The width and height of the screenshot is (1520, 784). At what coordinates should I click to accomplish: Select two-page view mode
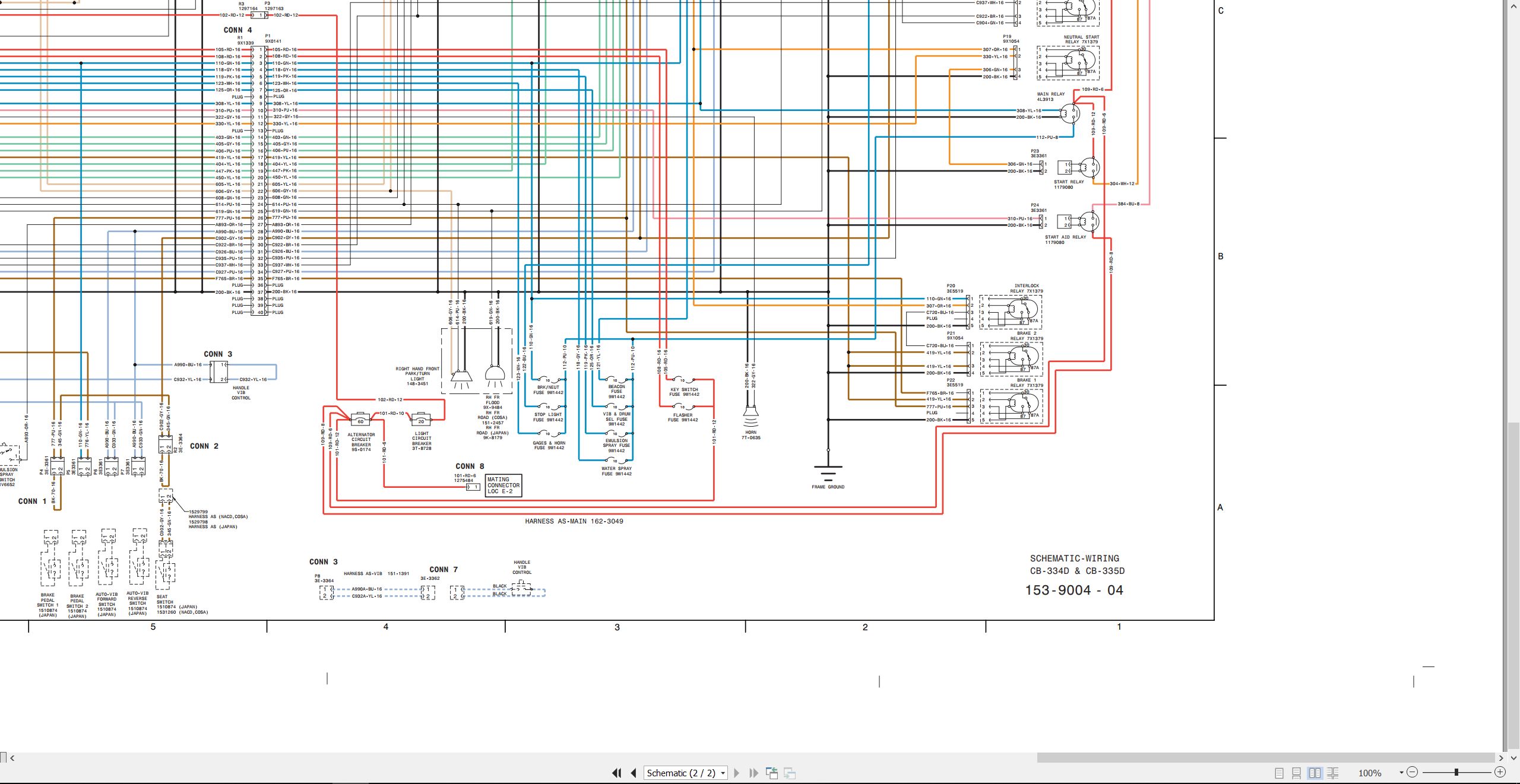coord(1315,773)
